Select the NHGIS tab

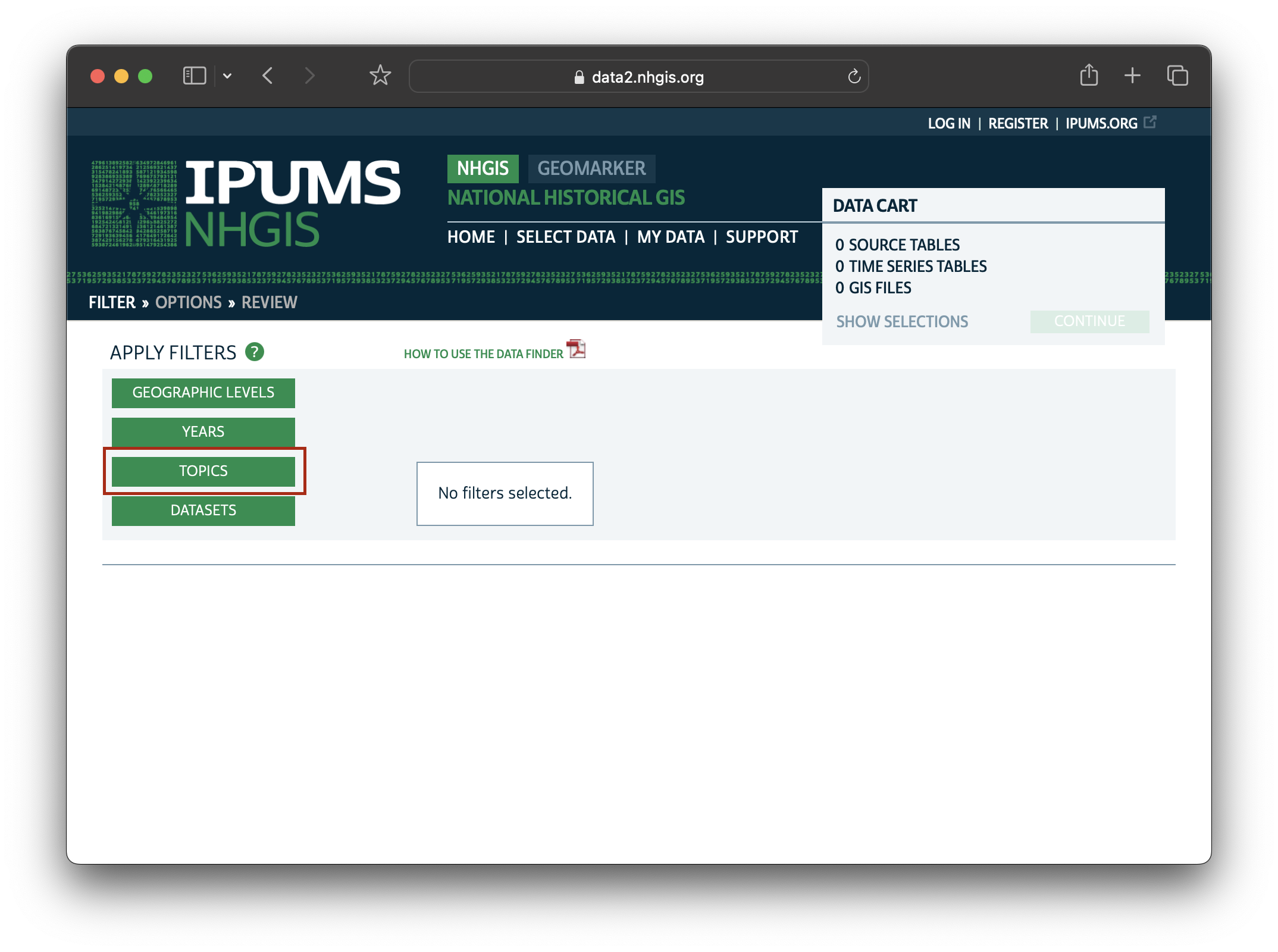click(483, 168)
